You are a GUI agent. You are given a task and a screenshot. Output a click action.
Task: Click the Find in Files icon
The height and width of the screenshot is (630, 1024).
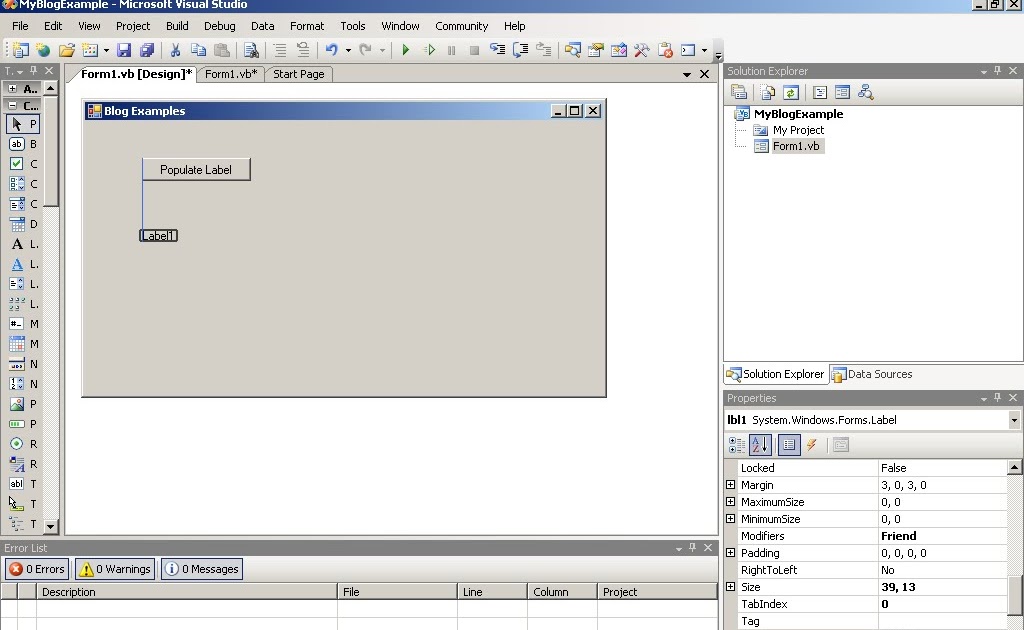[x=251, y=50]
